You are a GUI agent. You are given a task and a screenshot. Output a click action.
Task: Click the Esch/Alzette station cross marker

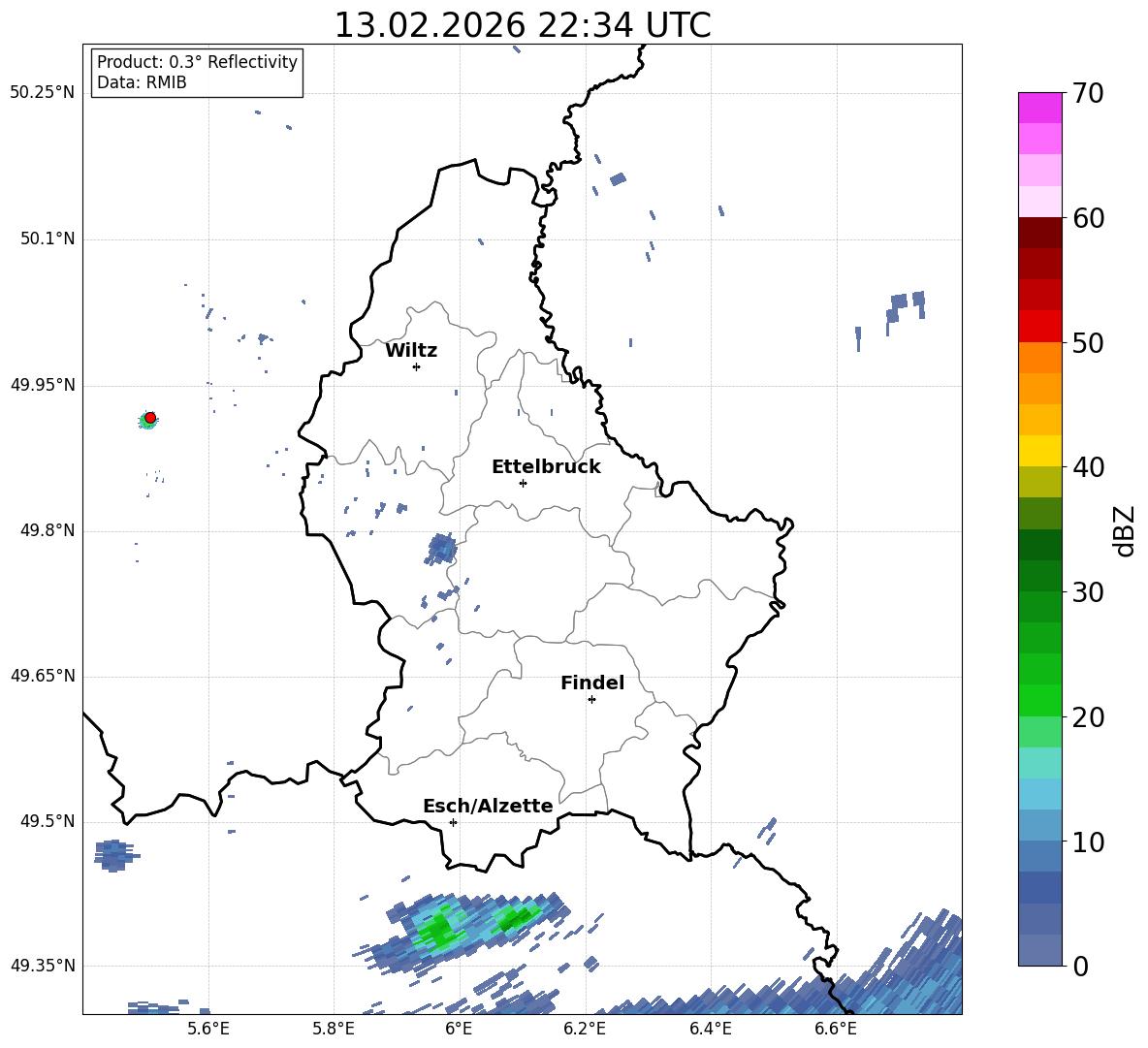coord(453,822)
